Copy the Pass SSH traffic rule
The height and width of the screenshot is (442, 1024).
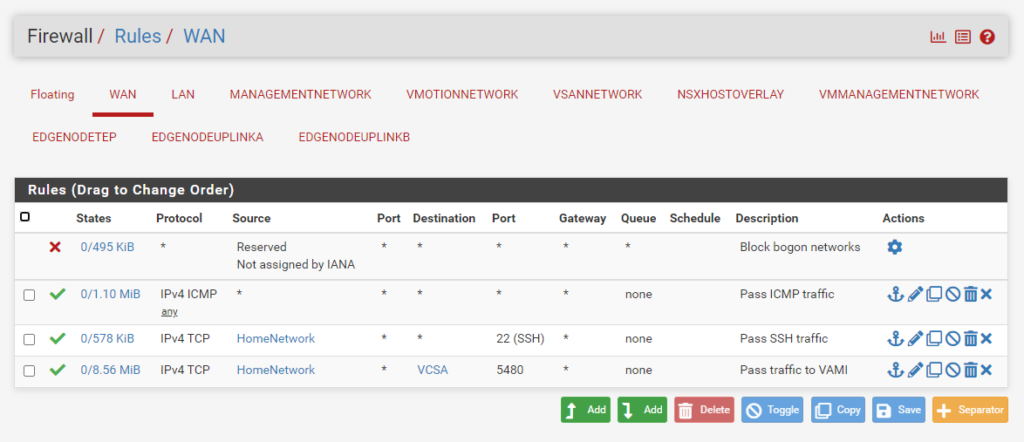click(933, 339)
